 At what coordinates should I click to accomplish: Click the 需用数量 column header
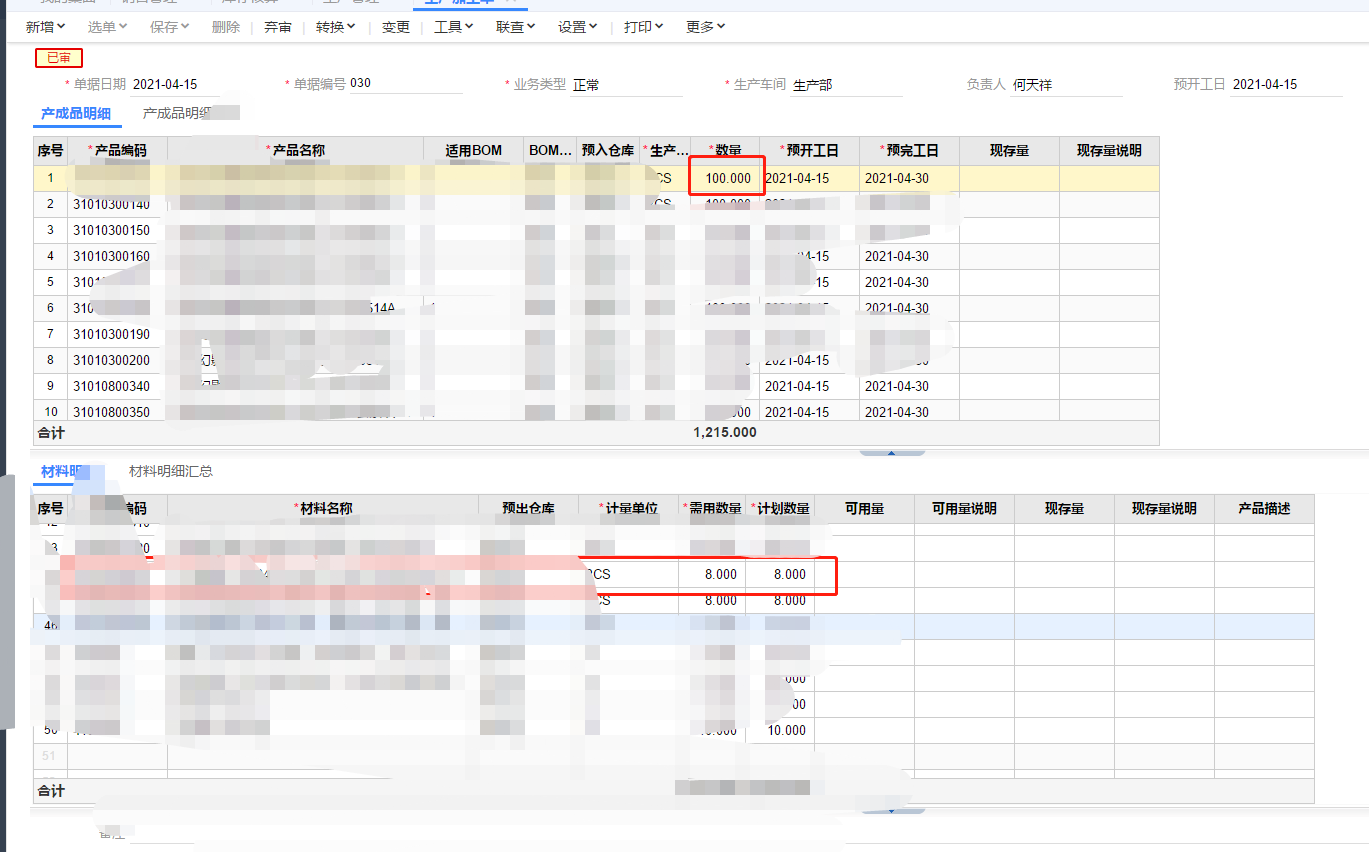click(712, 508)
